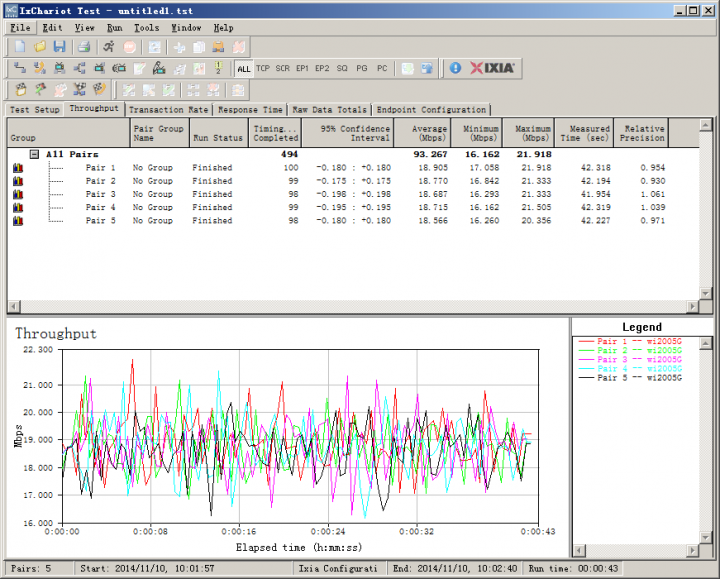Select the Throughput tab
The image size is (720, 579).
[x=94, y=108]
